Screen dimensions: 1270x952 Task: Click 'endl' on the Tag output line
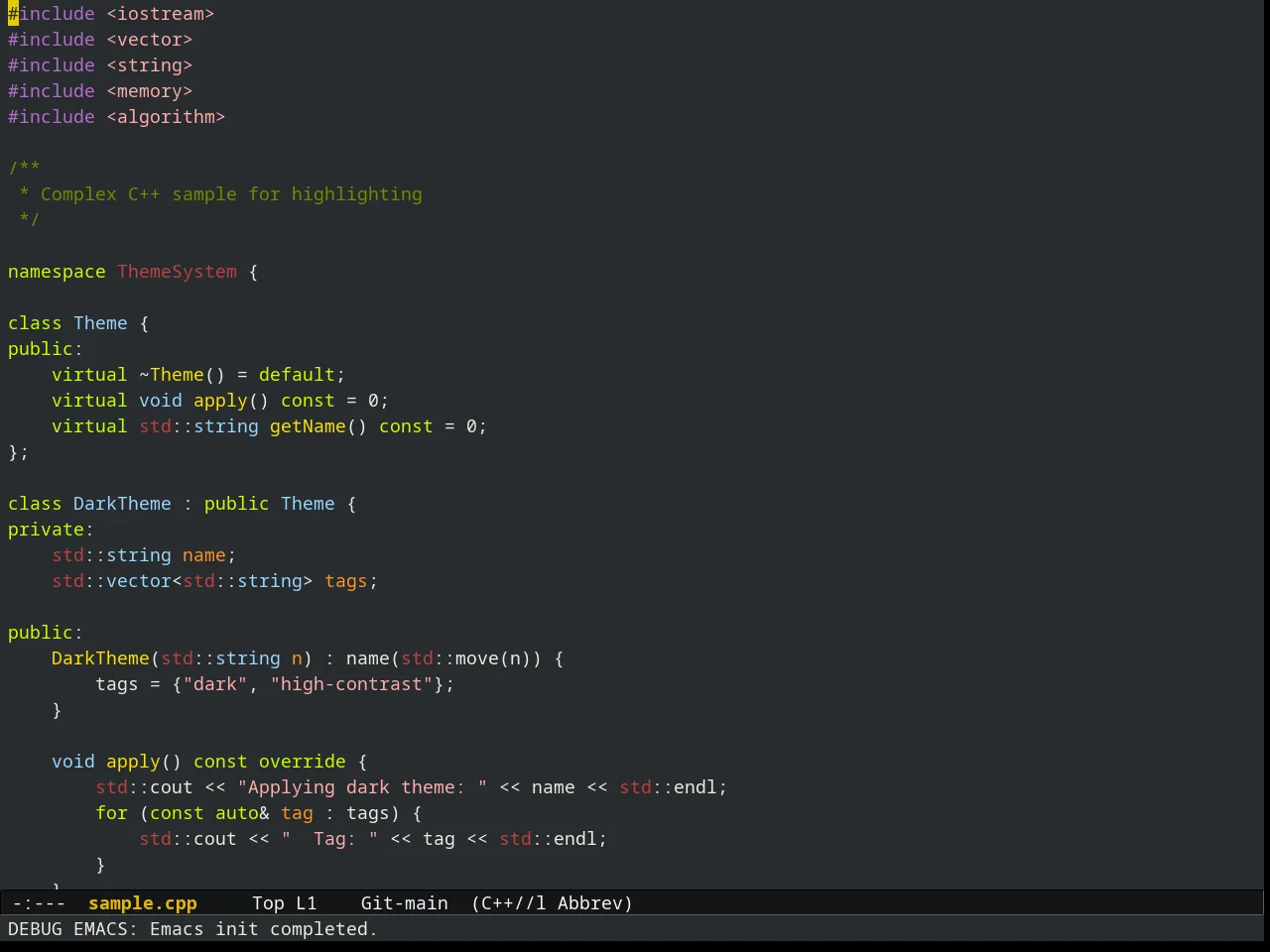coord(574,839)
